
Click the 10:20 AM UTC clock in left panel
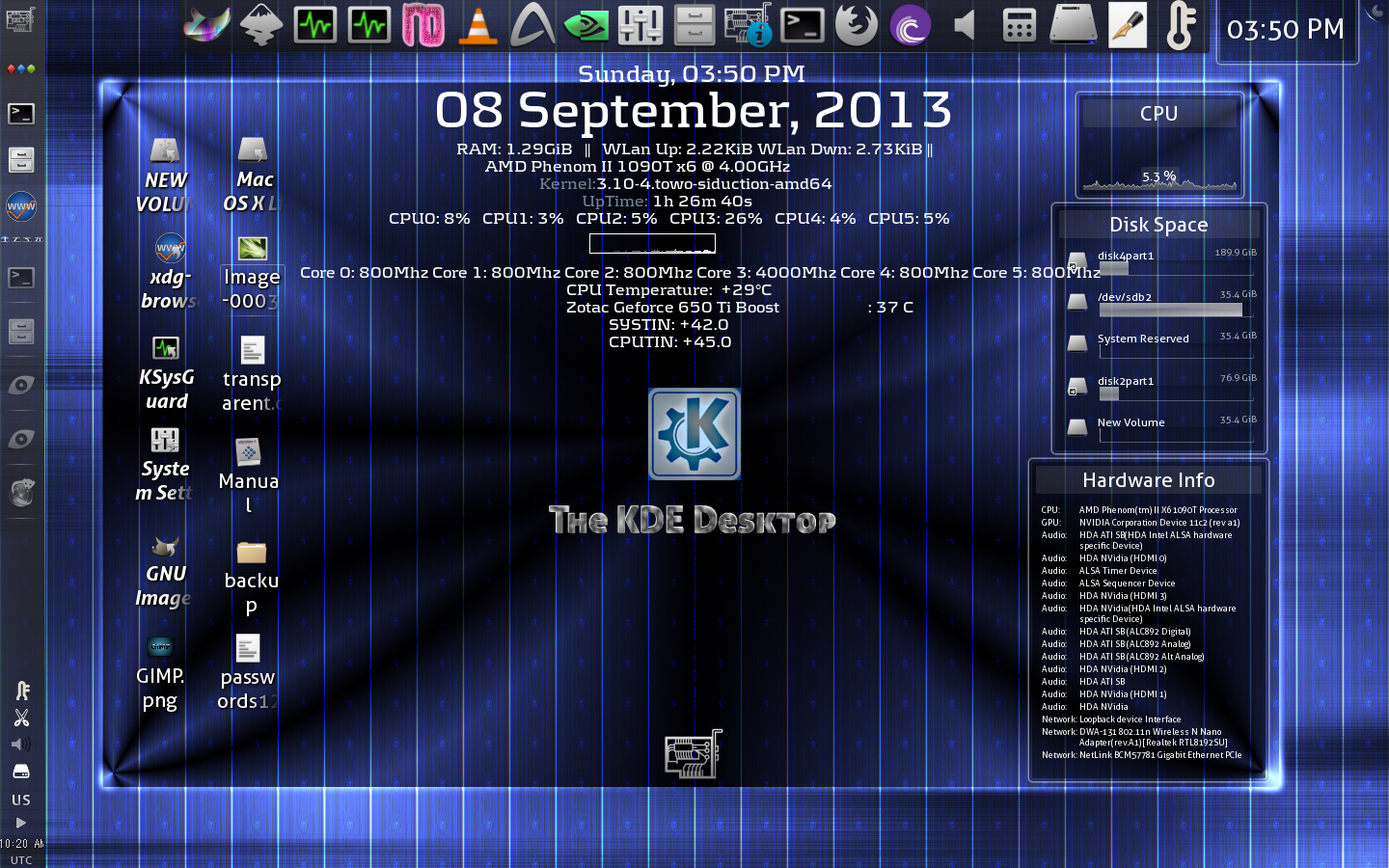21,851
